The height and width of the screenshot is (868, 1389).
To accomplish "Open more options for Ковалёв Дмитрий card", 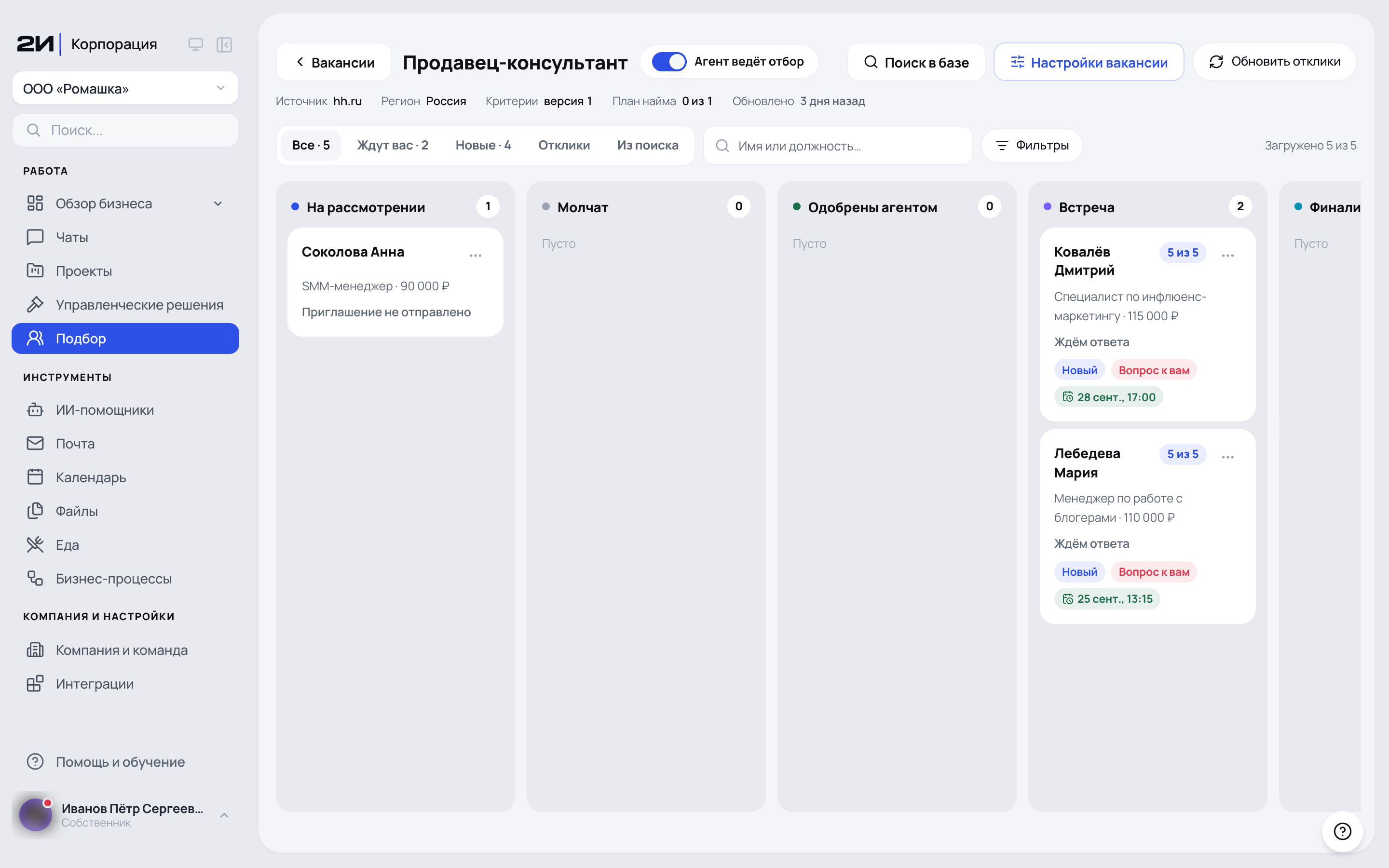I will tap(1228, 256).
